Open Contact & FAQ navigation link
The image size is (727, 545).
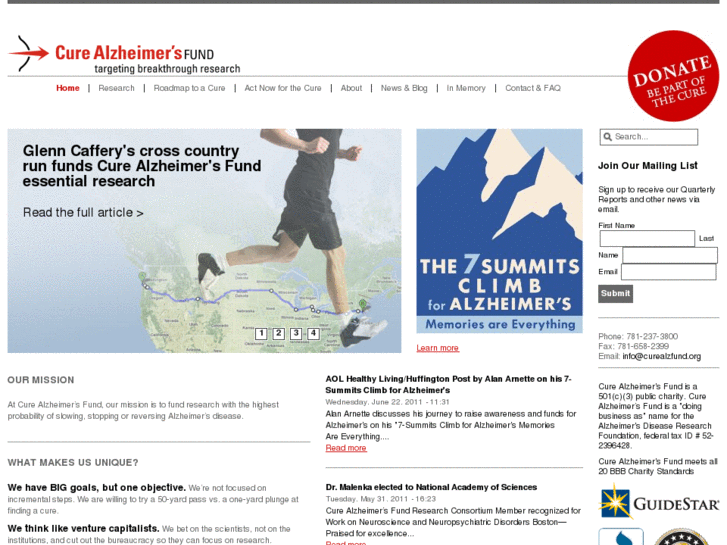(x=533, y=88)
